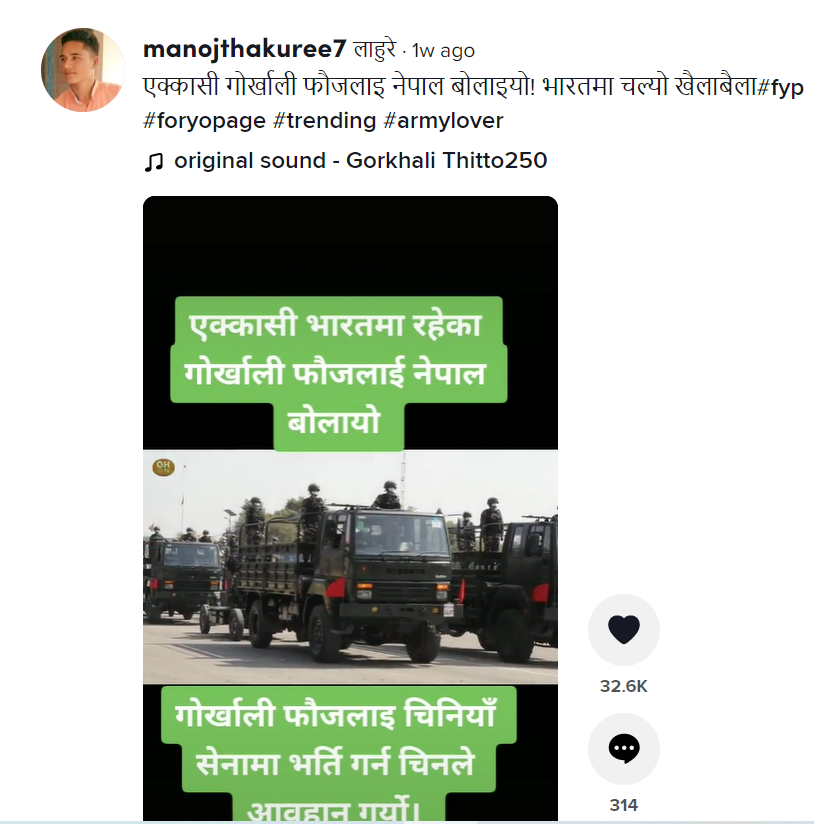Open original sound - Gorkhali Thitto250
814x824 pixels.
pos(360,160)
